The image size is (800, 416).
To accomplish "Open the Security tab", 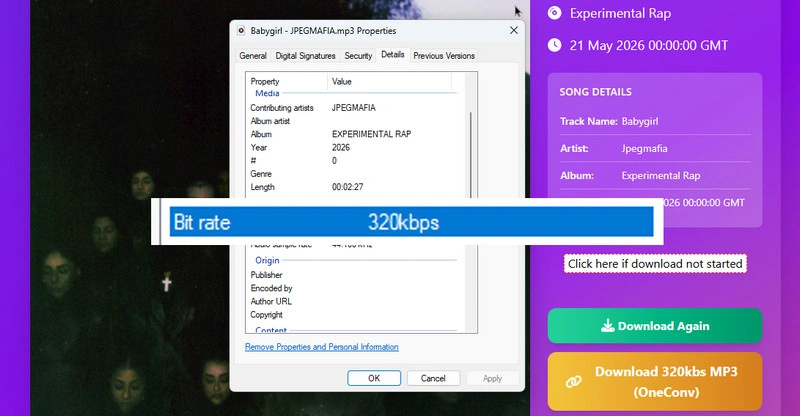I will tap(358, 56).
